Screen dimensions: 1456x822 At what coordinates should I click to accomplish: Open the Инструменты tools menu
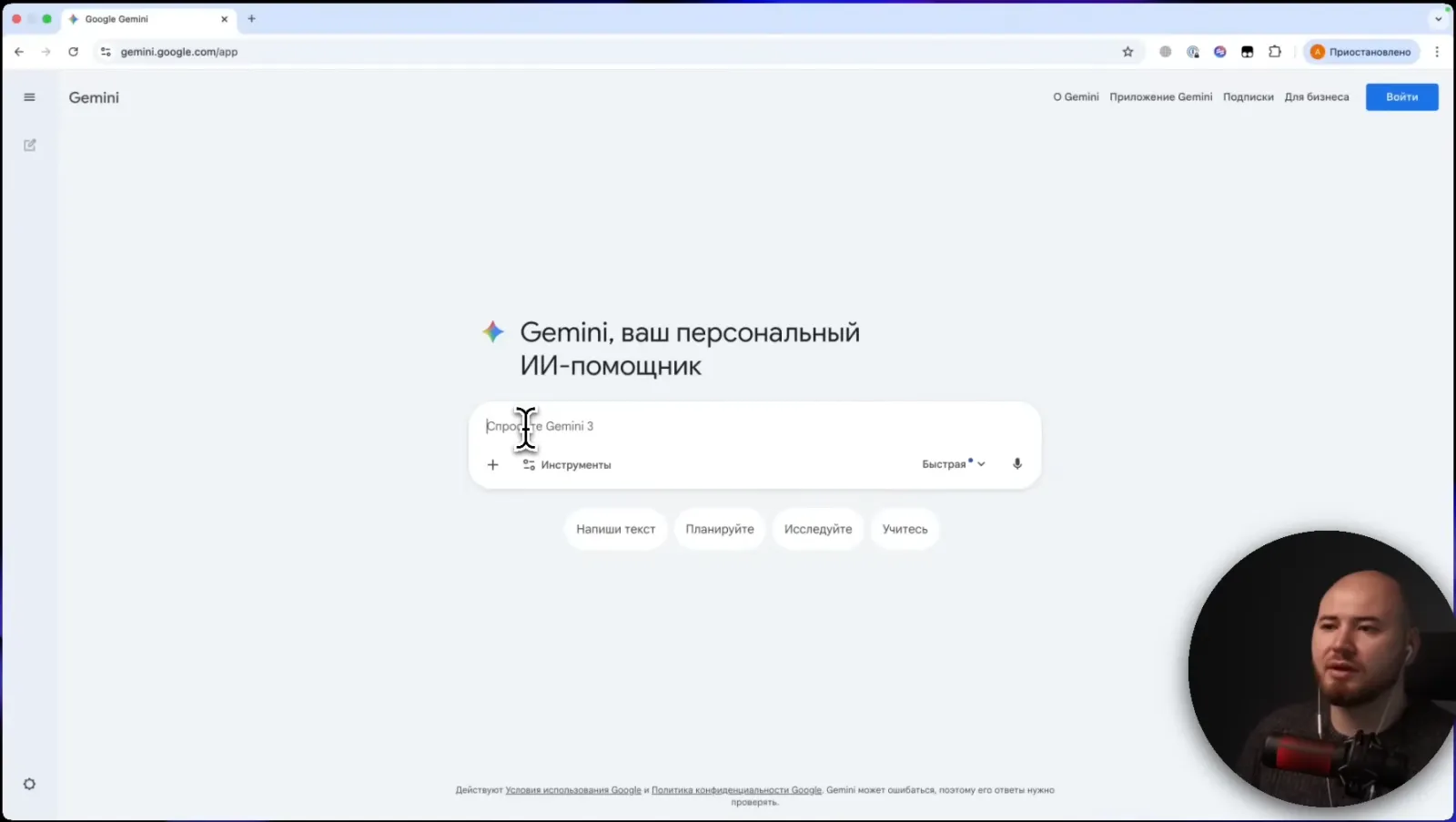click(567, 464)
